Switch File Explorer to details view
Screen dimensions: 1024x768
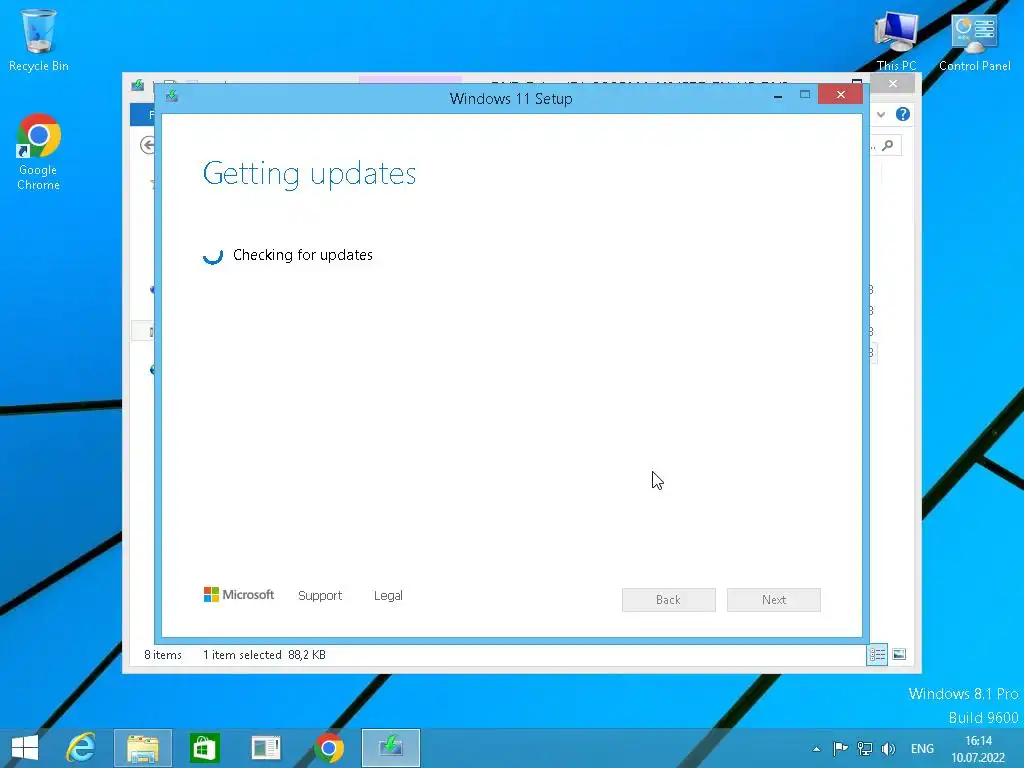(877, 654)
